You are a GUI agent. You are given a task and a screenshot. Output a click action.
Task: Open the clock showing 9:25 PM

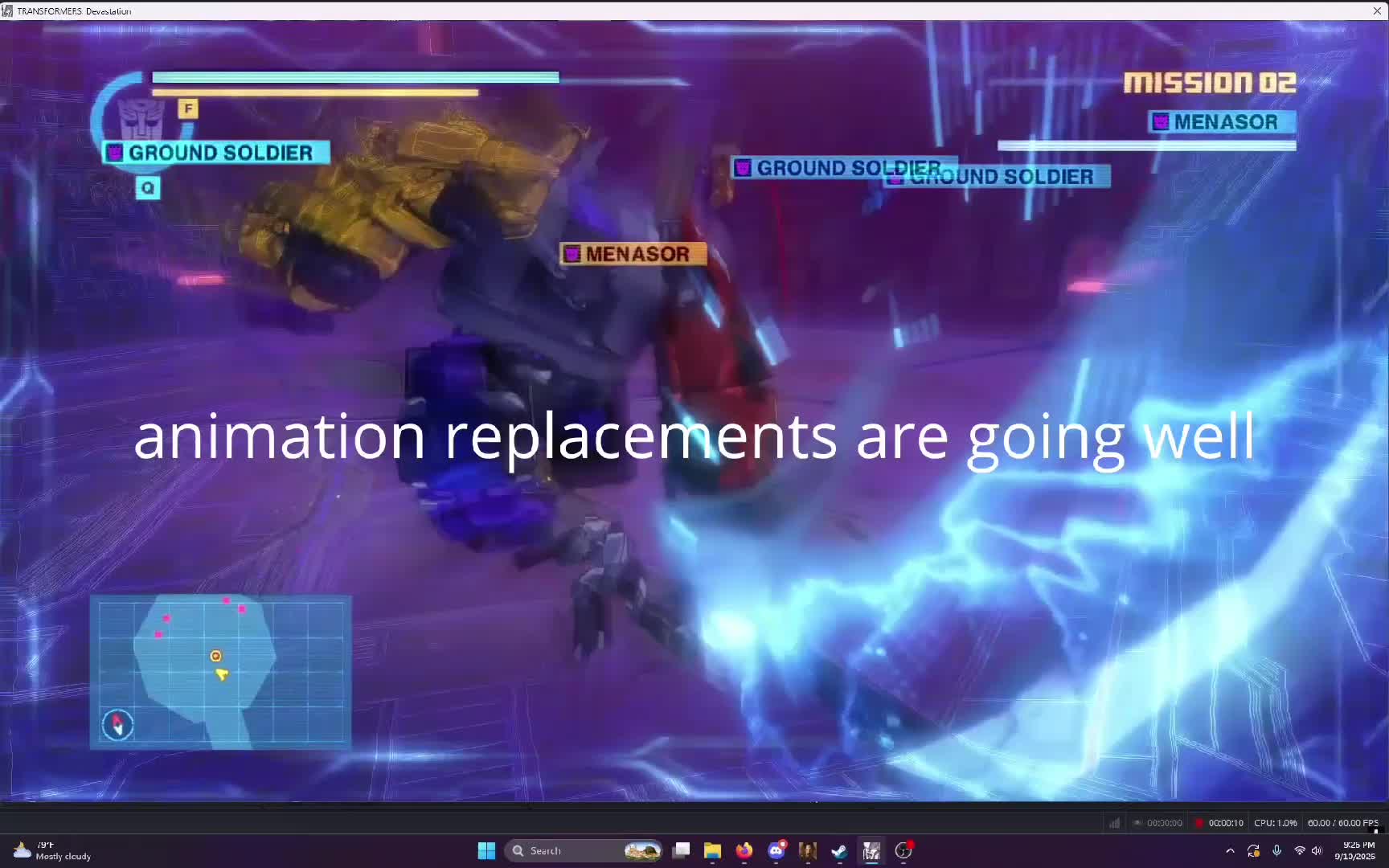1354,850
